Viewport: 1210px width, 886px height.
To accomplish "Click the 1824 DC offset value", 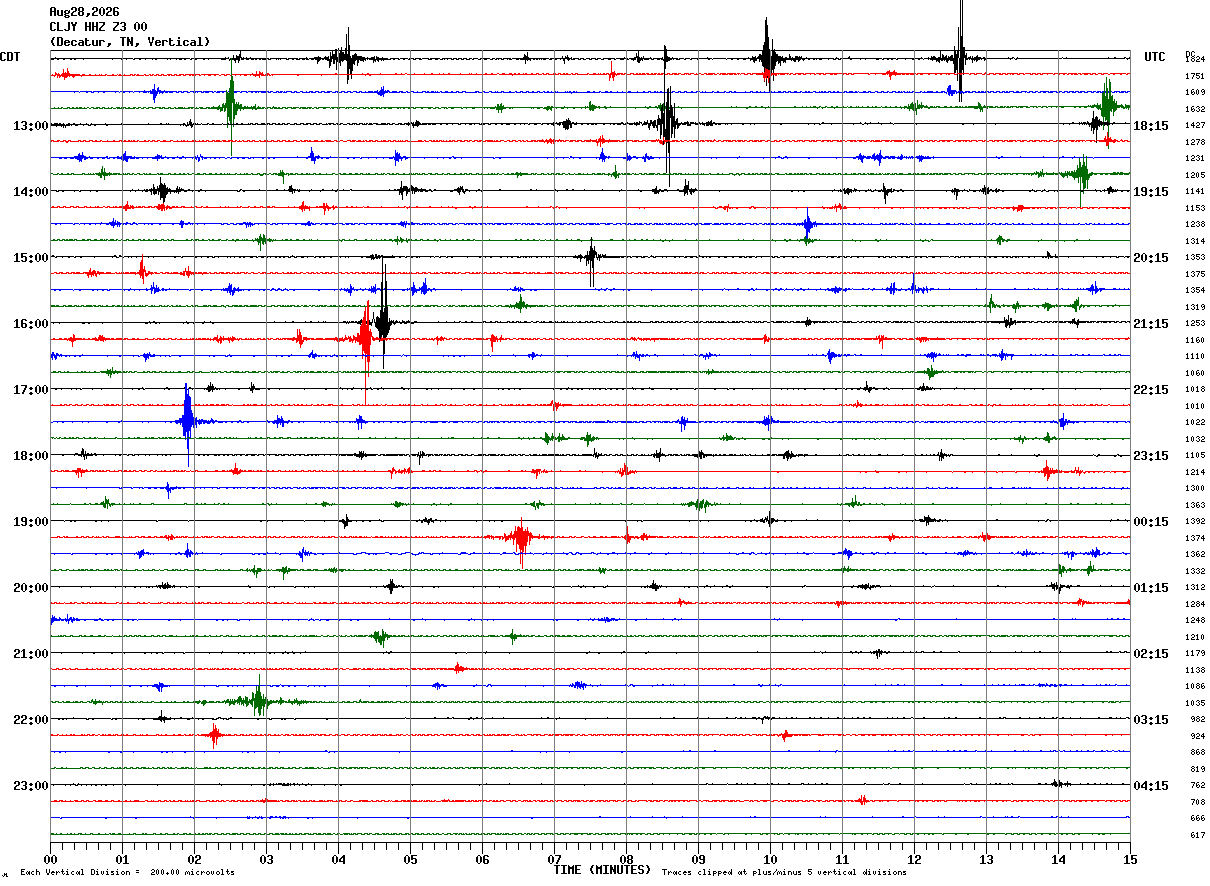I will [x=1195, y=60].
